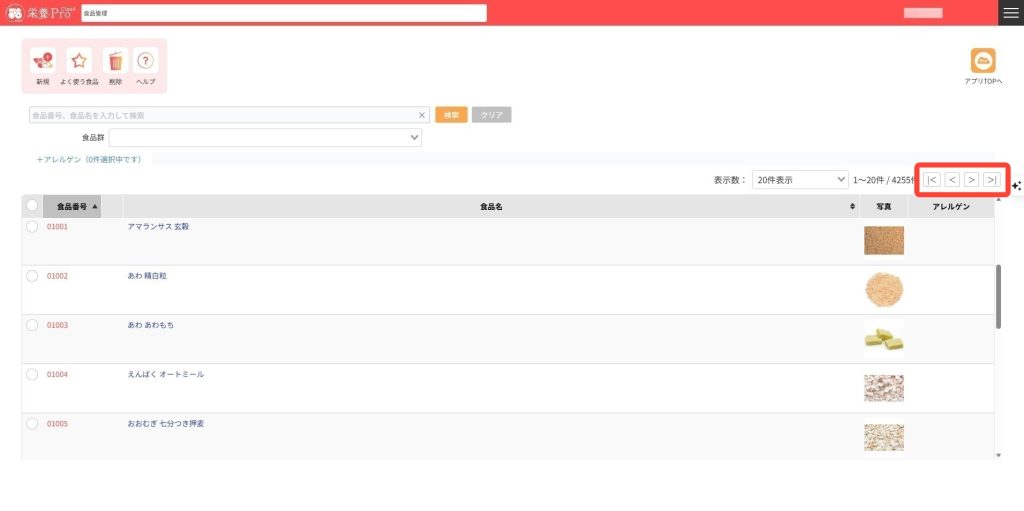Open the 食品群 dropdown
This screenshot has width=1024, height=511.
pos(265,138)
